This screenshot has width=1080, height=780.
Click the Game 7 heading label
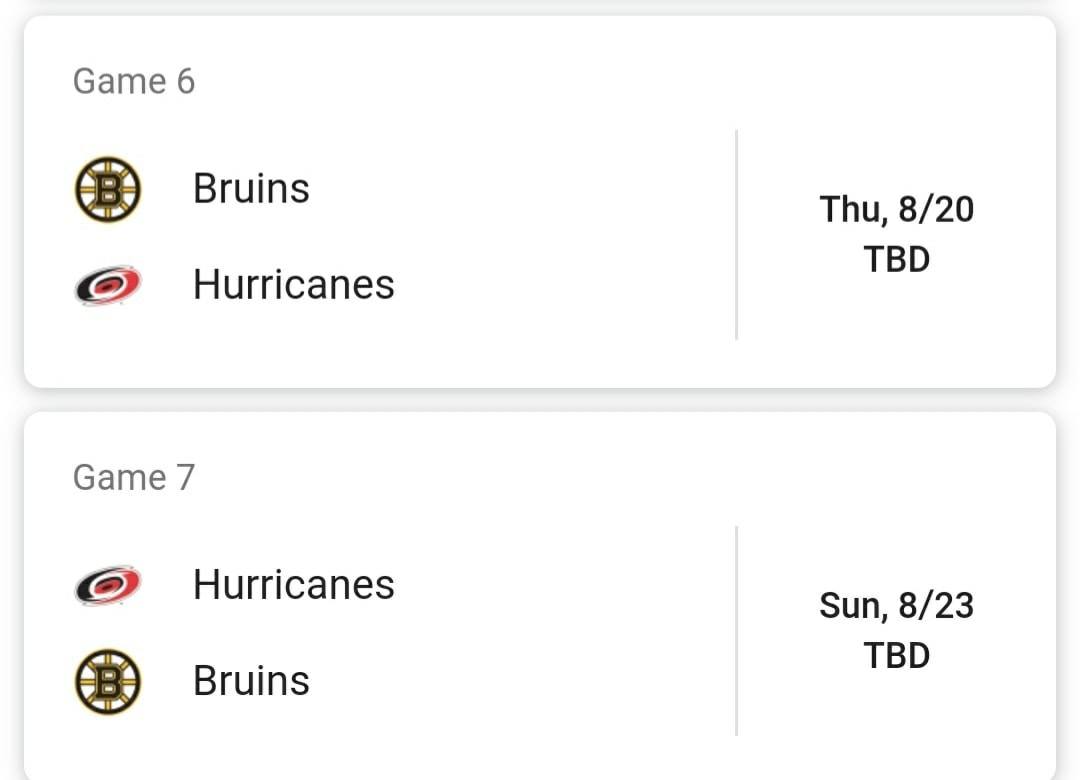(134, 478)
